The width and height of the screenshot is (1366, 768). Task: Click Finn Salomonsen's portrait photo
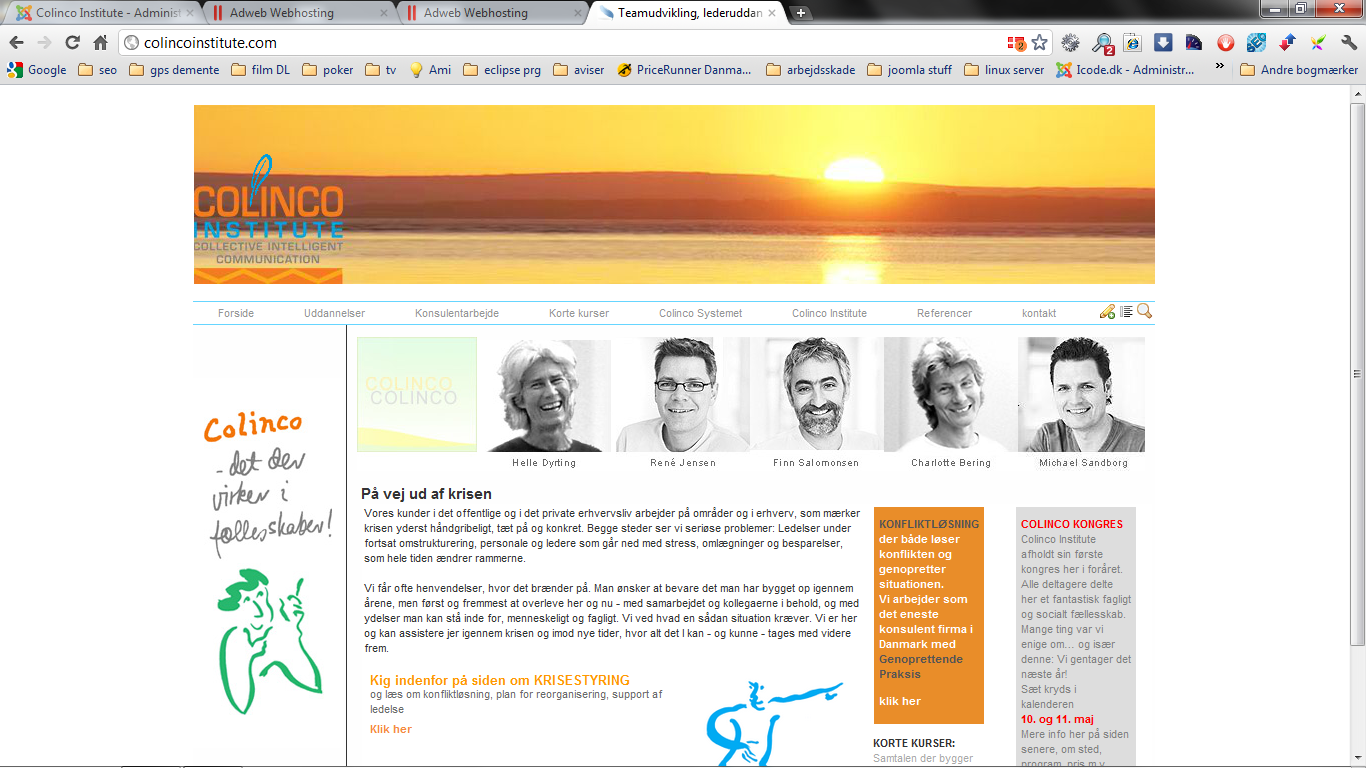click(816, 396)
